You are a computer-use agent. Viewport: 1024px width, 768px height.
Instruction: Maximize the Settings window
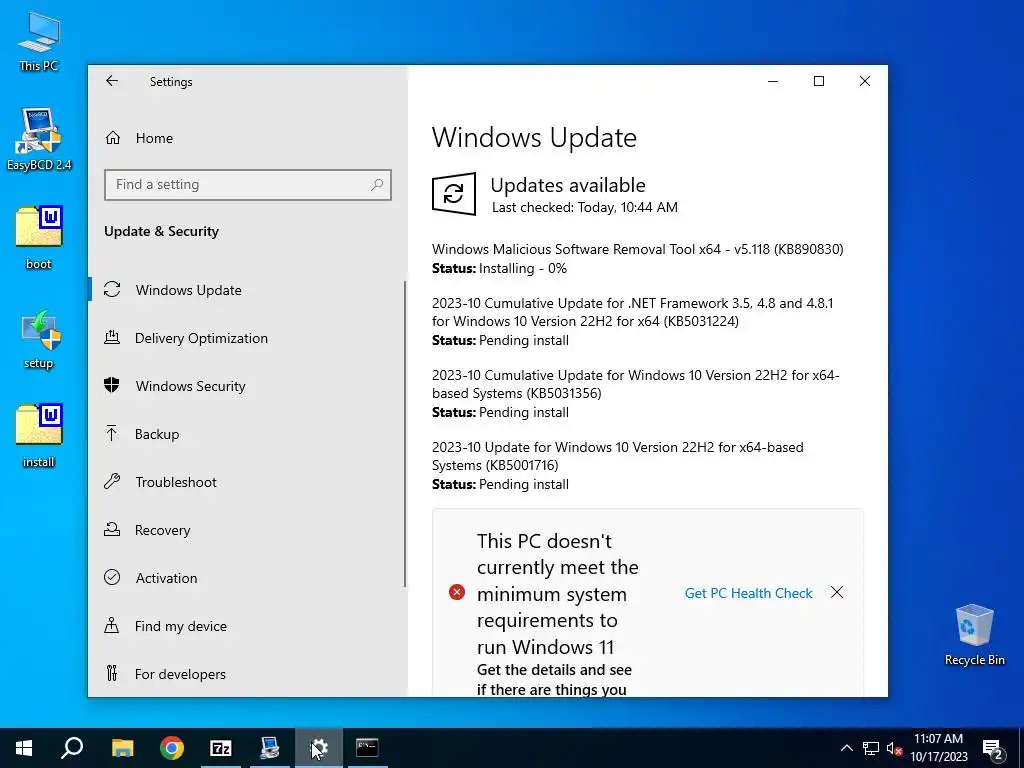tap(818, 81)
